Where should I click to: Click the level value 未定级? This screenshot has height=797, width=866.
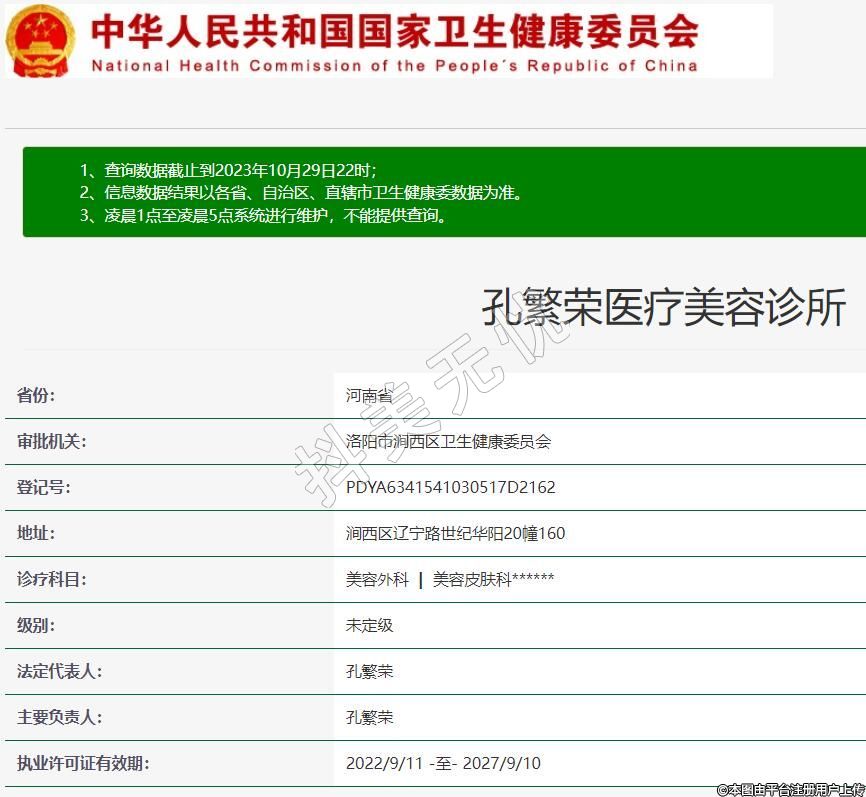369,626
